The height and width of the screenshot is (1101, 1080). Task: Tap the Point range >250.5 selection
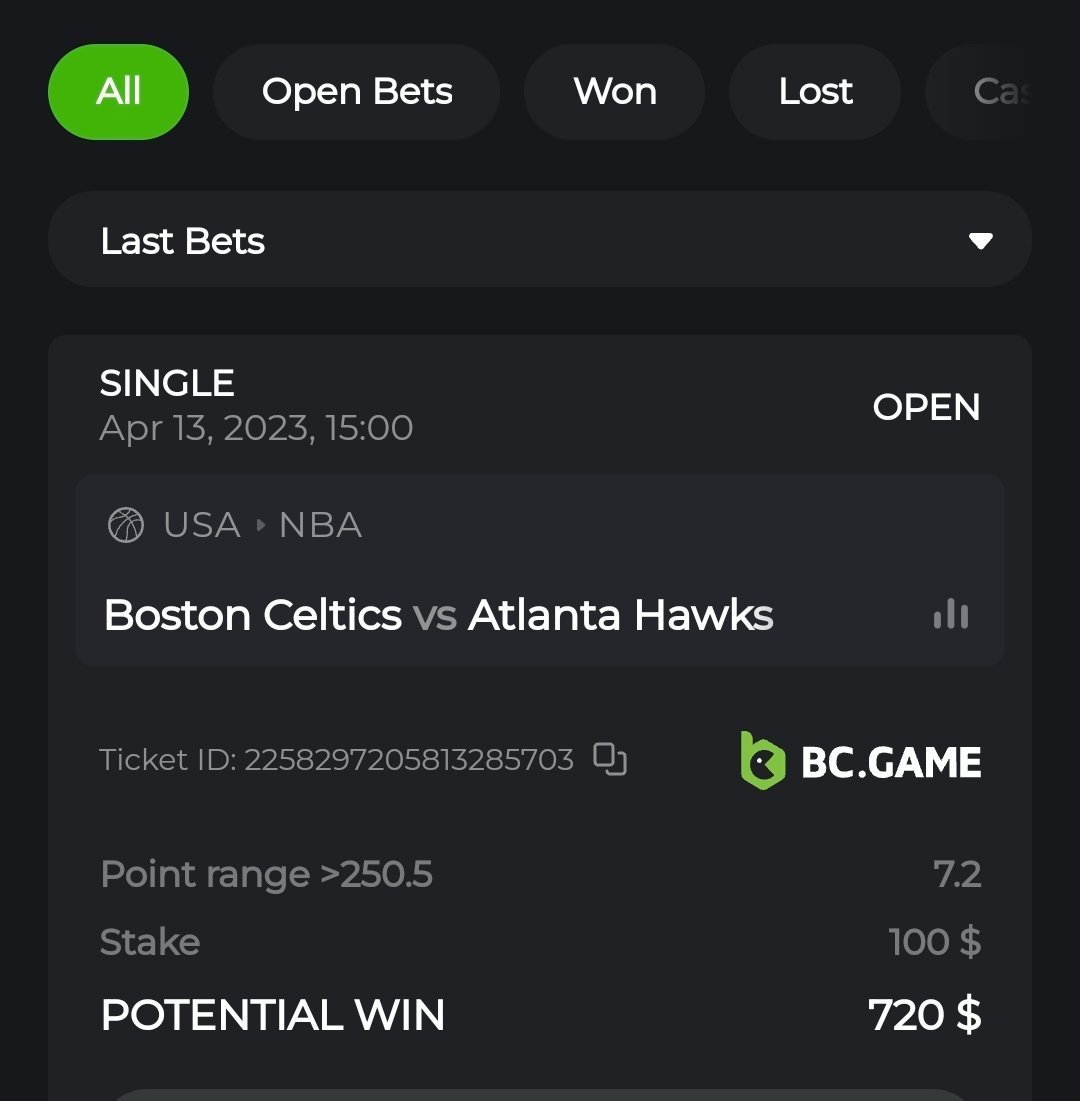(267, 875)
